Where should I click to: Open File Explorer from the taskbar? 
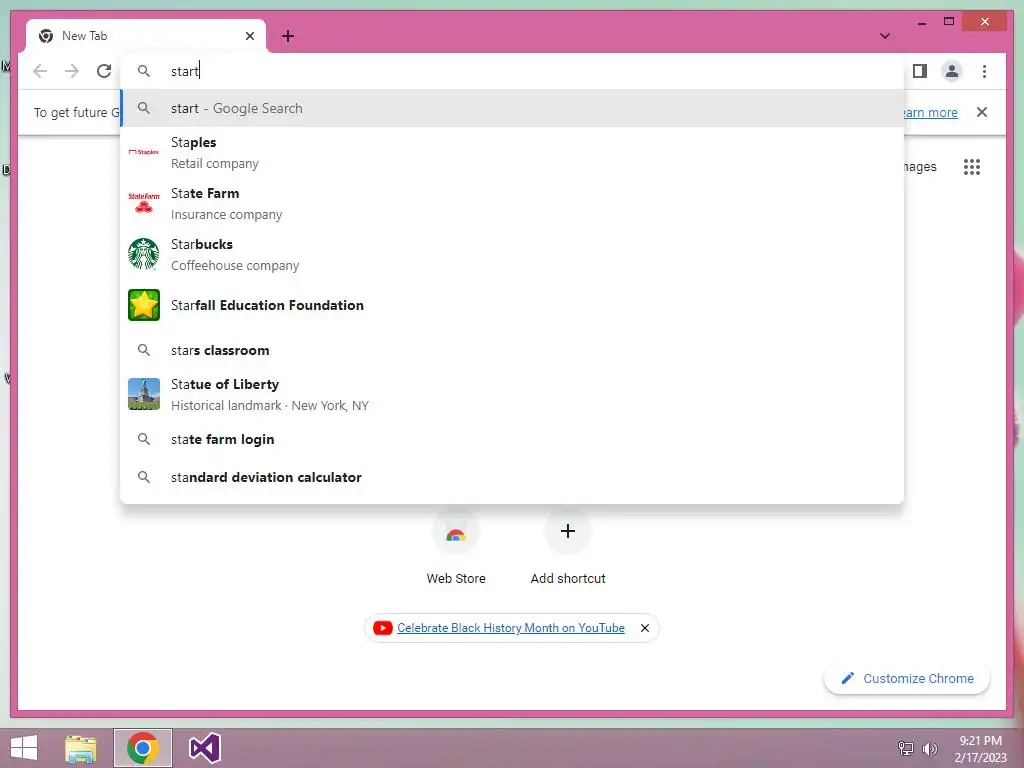(x=81, y=748)
